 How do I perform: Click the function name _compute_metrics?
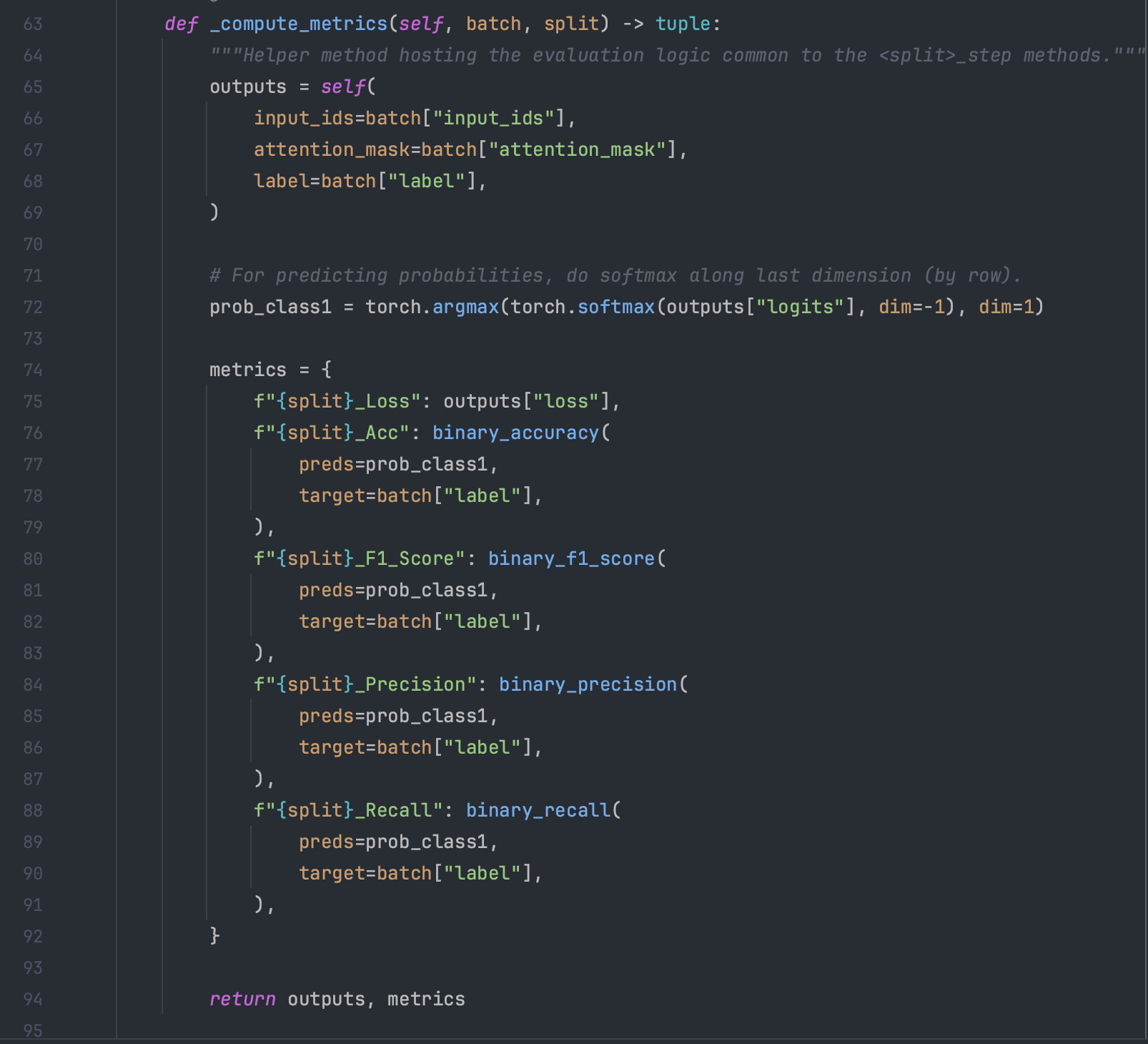click(299, 24)
